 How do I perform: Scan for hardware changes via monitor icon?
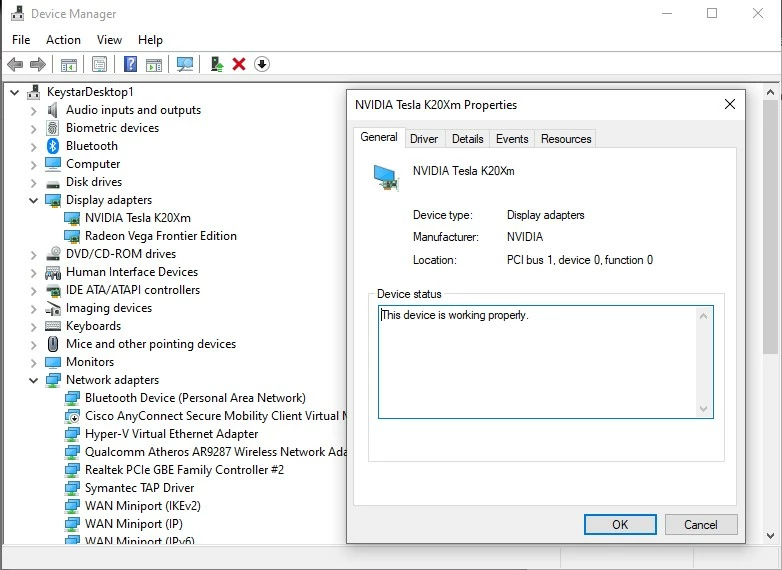[x=185, y=64]
